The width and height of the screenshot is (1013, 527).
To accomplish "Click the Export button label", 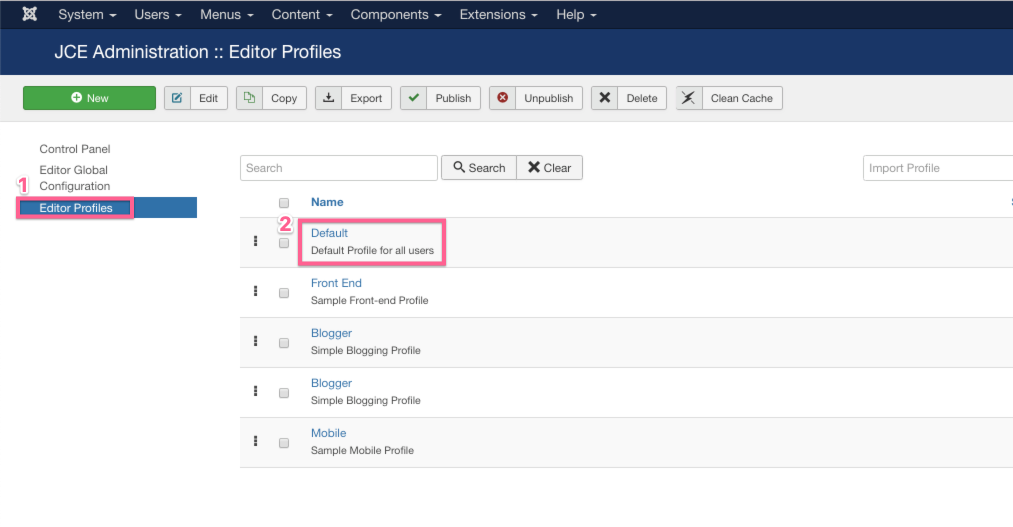I will tap(366, 98).
